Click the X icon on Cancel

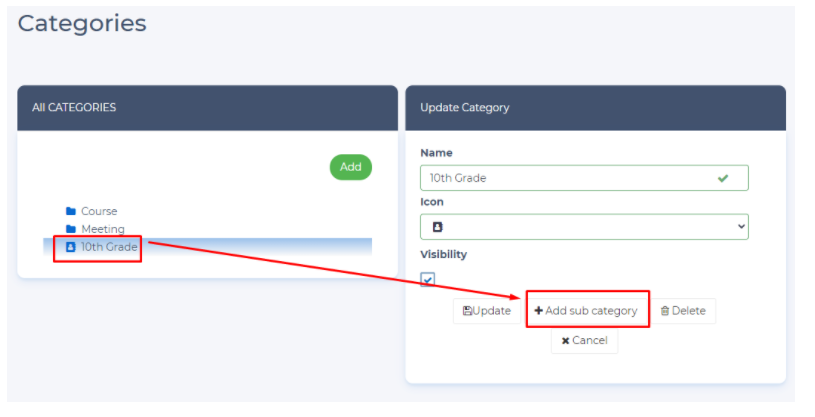point(565,341)
